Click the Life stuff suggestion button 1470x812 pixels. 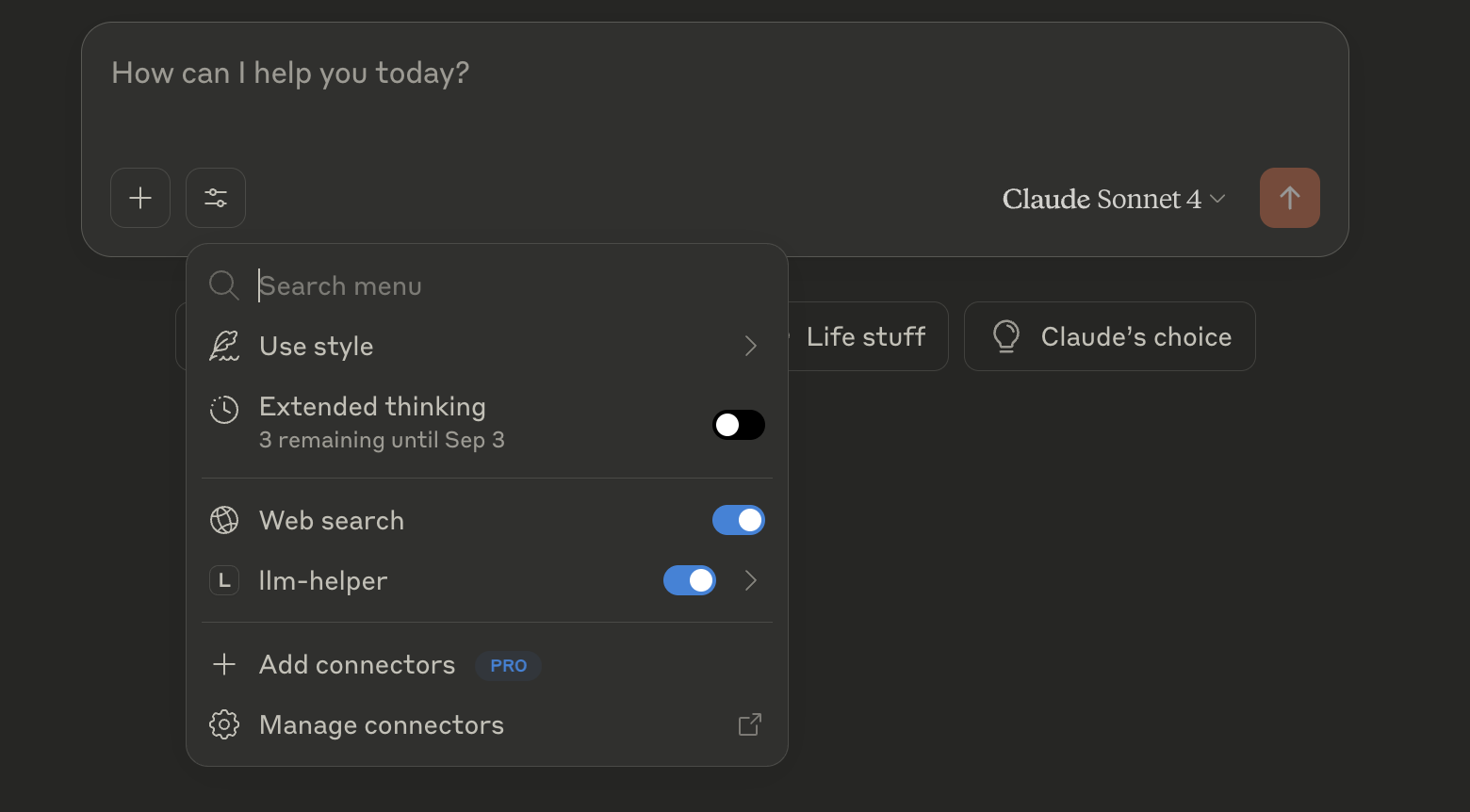tap(866, 336)
